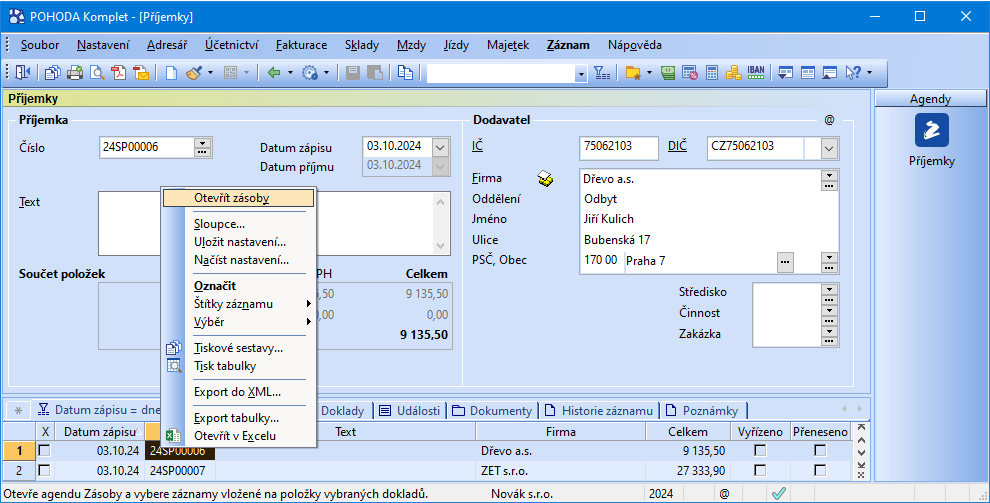
Task: Expand the DIČ dropdown arrow
Action: point(829,148)
